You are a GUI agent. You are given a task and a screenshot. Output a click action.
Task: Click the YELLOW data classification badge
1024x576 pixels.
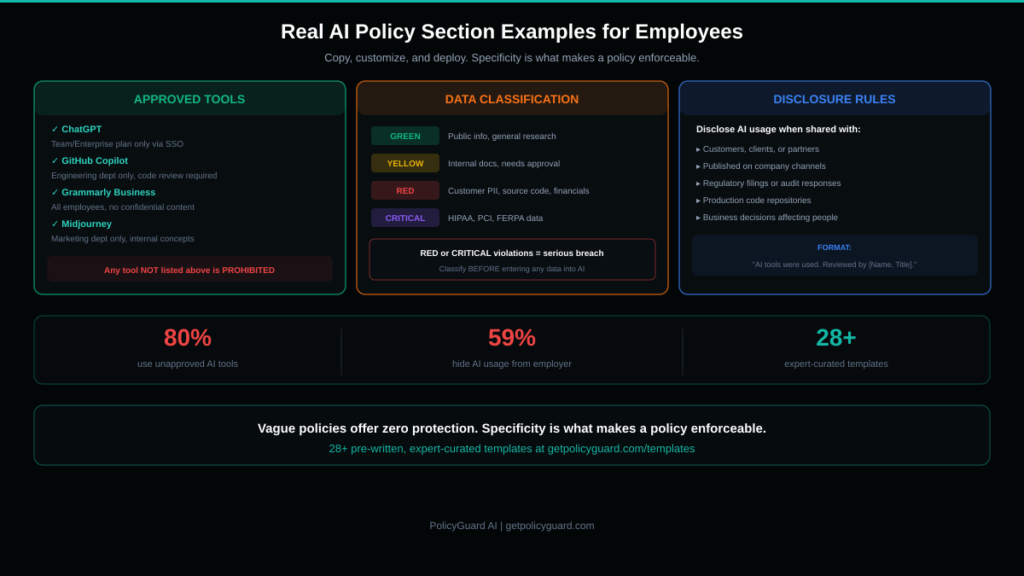point(404,163)
